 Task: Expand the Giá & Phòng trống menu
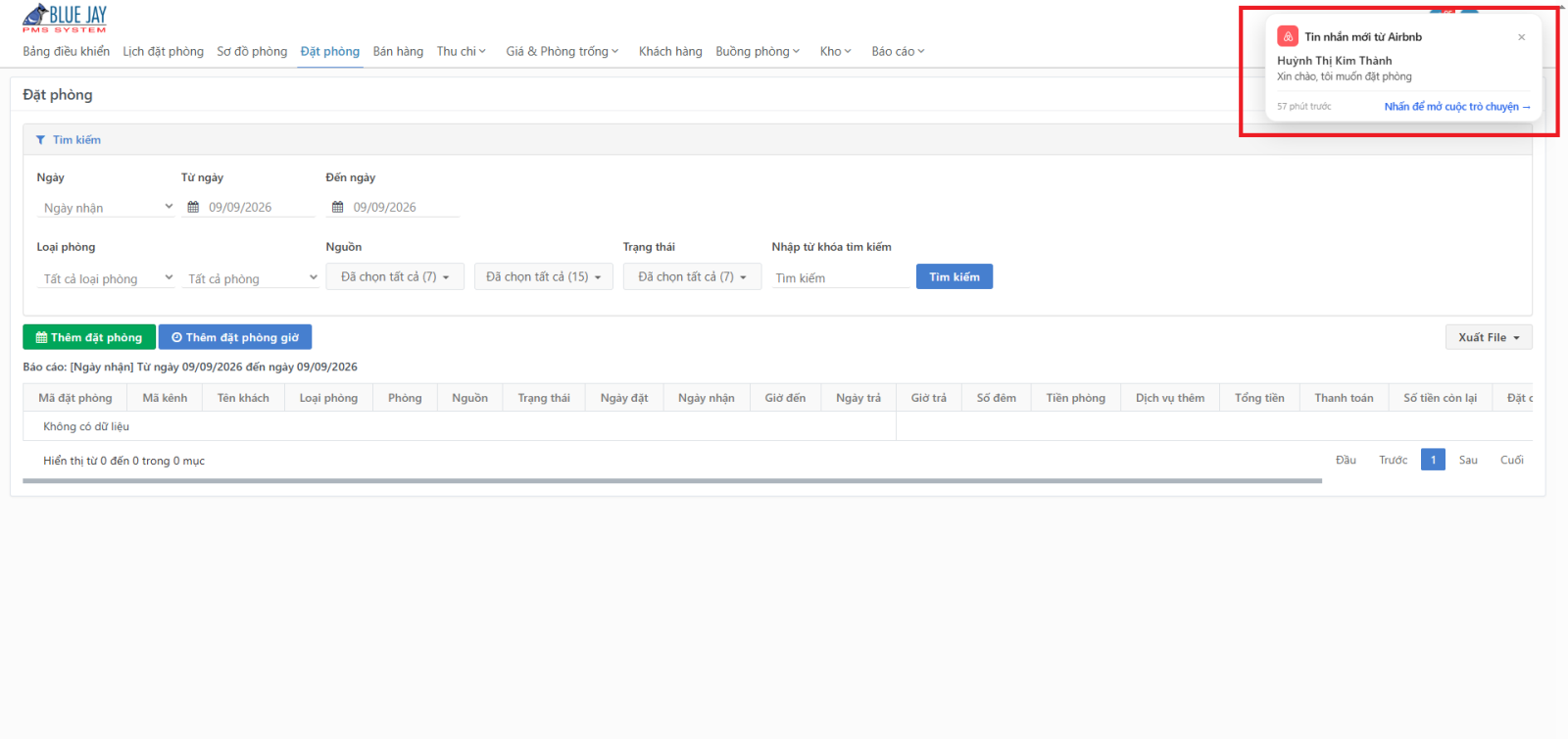(x=562, y=51)
